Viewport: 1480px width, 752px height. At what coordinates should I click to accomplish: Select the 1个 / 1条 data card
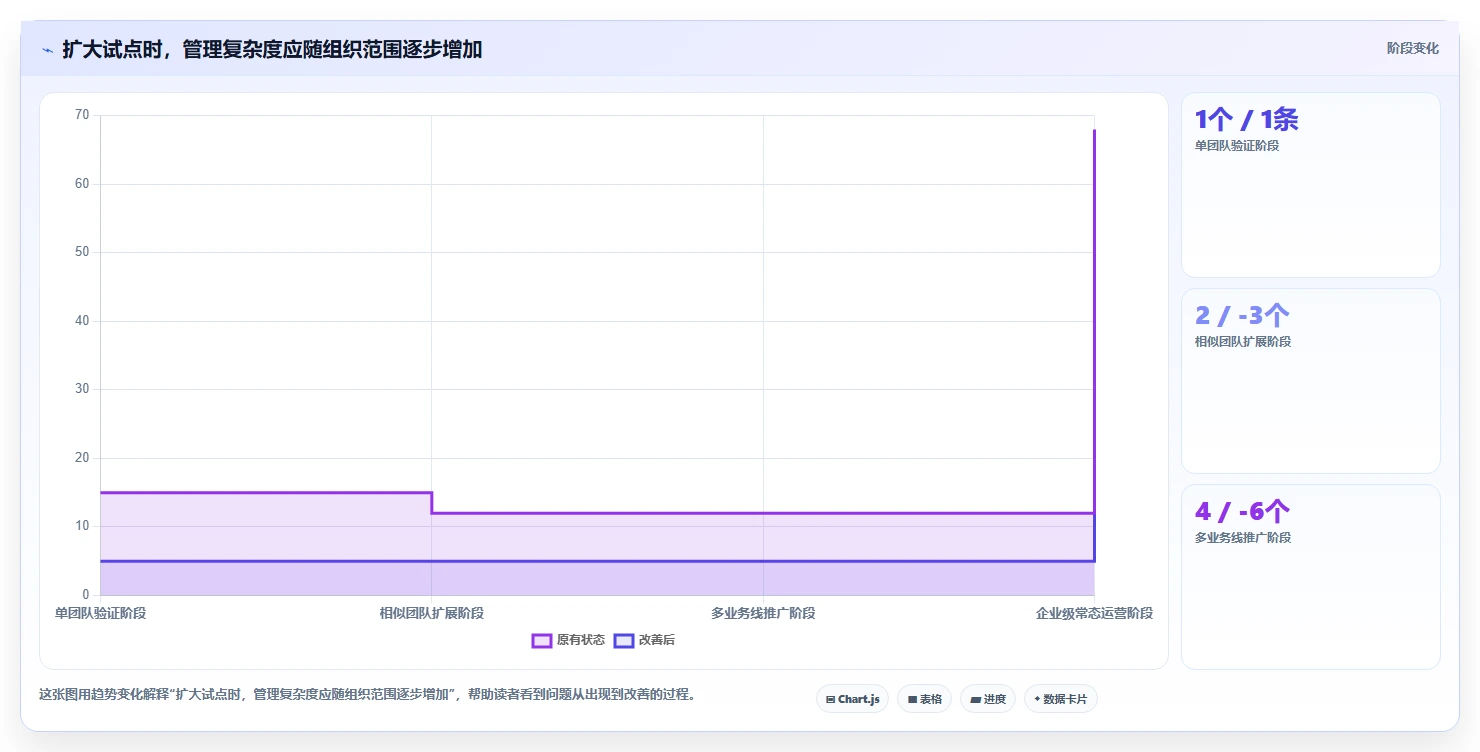[1310, 185]
